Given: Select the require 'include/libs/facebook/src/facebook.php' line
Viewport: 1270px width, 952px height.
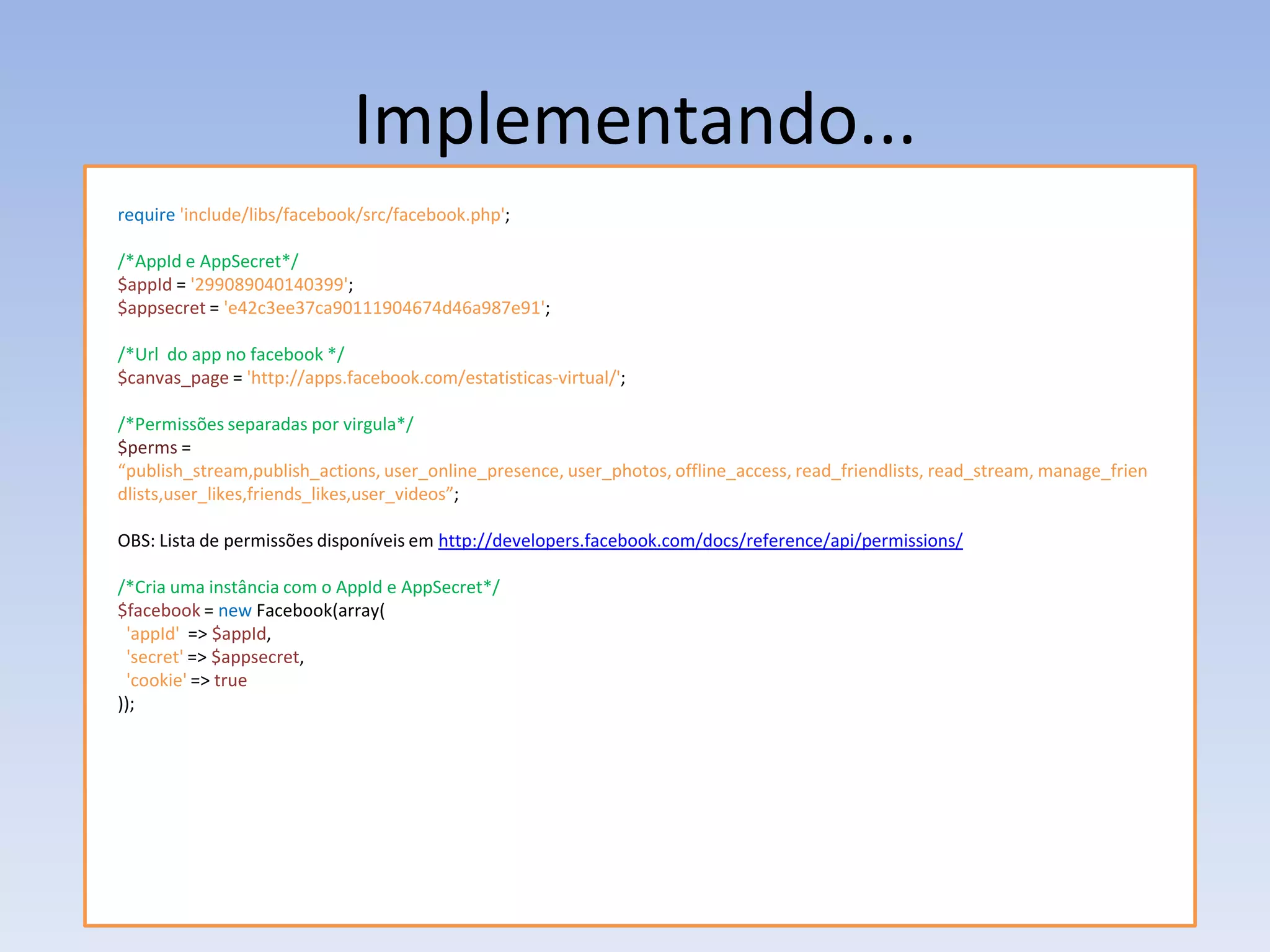Looking at the screenshot, I should tap(314, 214).
